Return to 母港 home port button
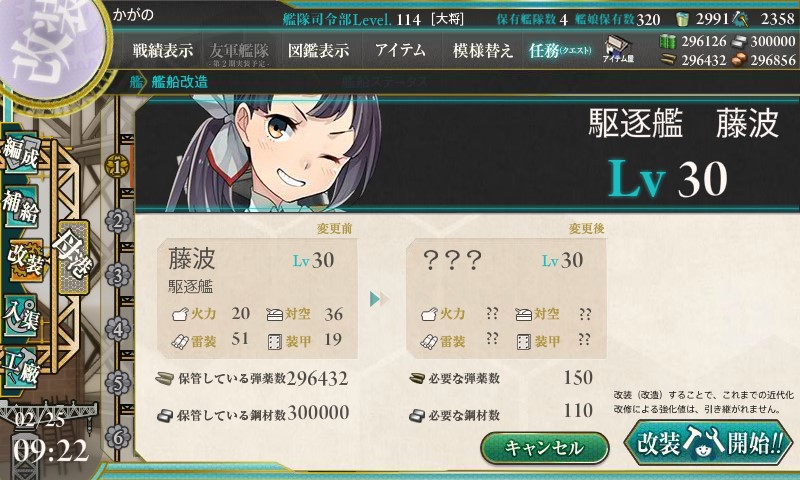The width and height of the screenshot is (800, 480). click(74, 257)
